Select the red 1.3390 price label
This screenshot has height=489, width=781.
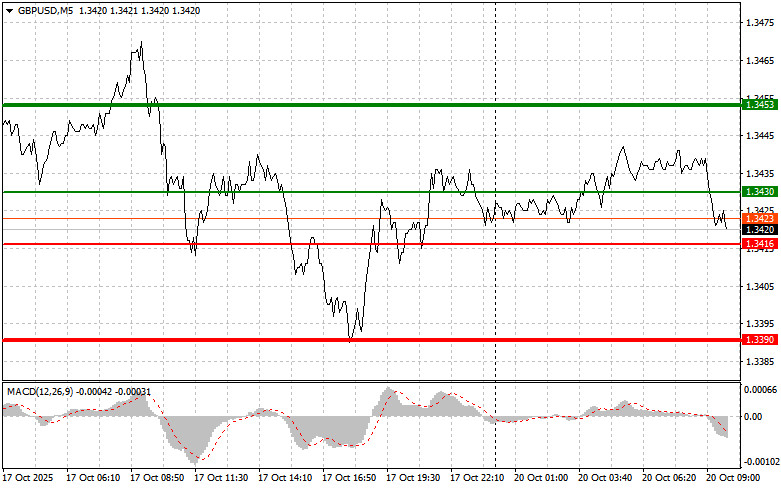click(755, 340)
